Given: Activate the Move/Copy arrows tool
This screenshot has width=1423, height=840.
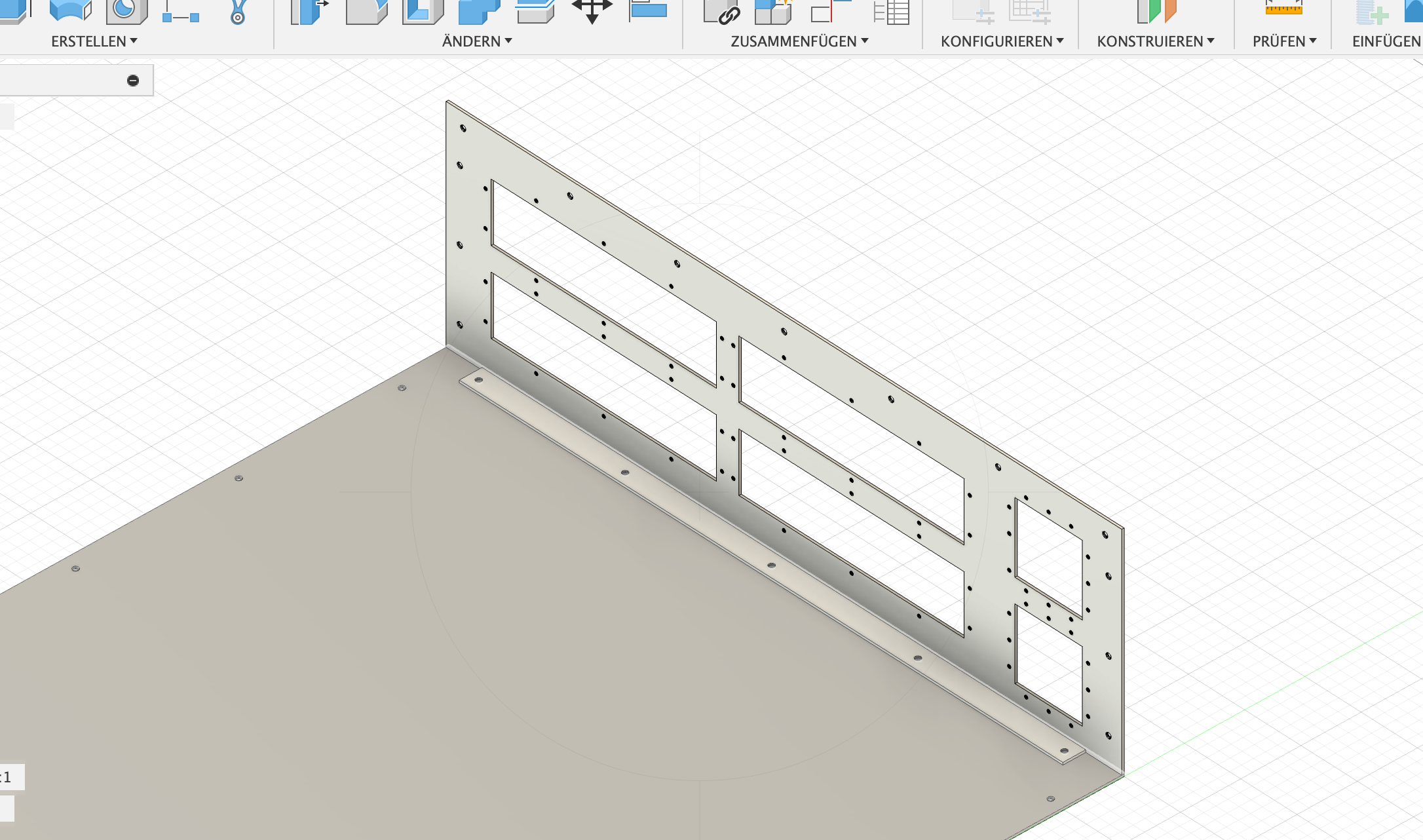Looking at the screenshot, I should click(592, 10).
